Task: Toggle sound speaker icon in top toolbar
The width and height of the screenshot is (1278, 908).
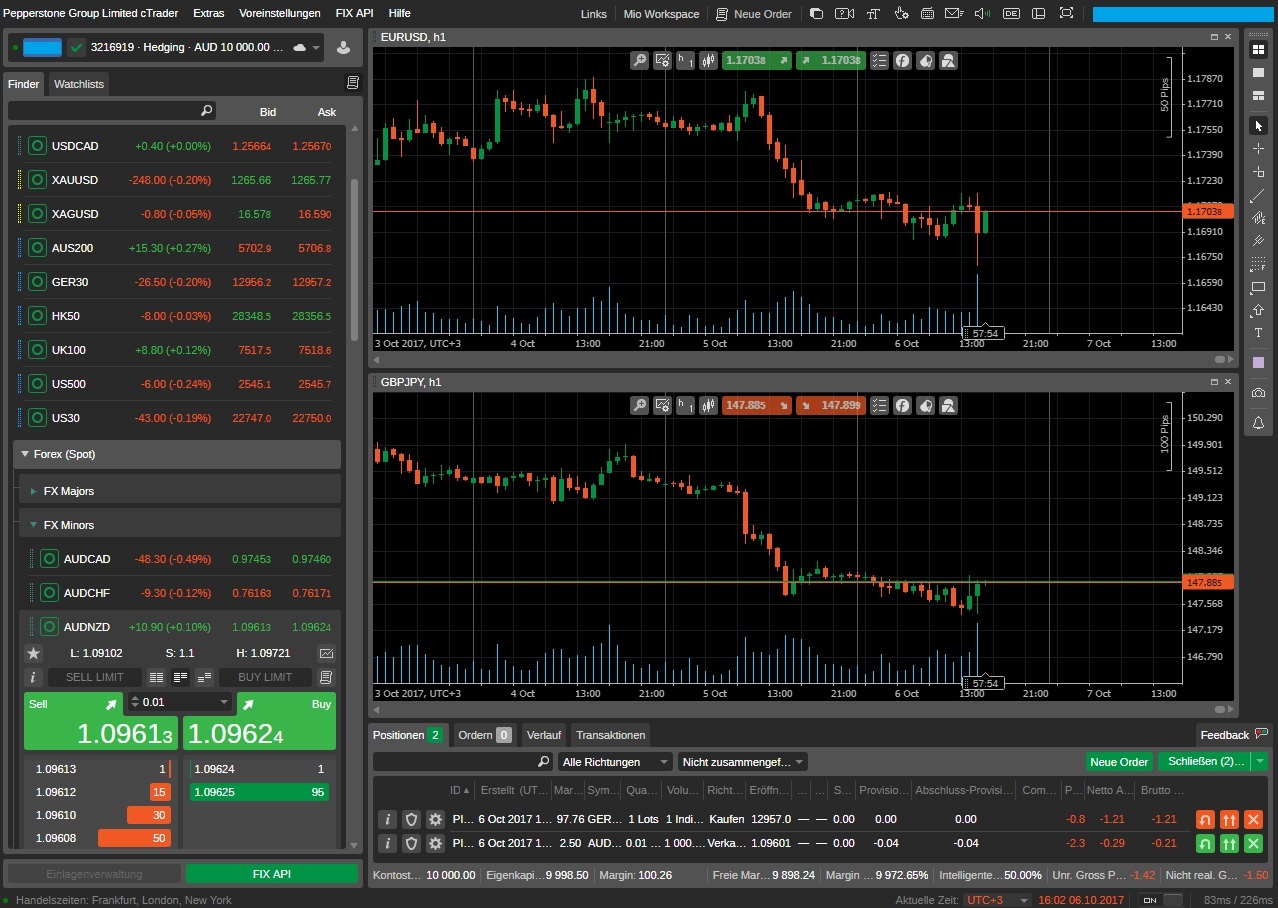Action: (x=982, y=14)
